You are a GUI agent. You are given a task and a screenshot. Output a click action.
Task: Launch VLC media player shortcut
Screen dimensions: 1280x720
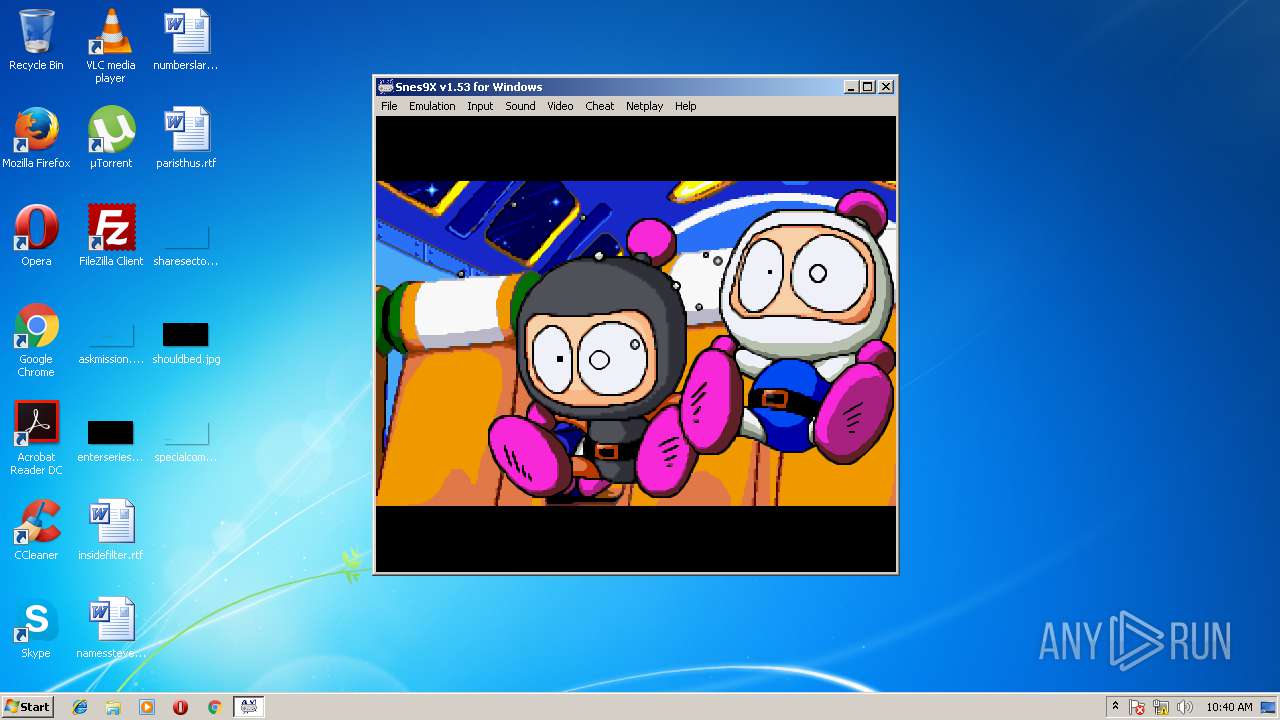110,46
